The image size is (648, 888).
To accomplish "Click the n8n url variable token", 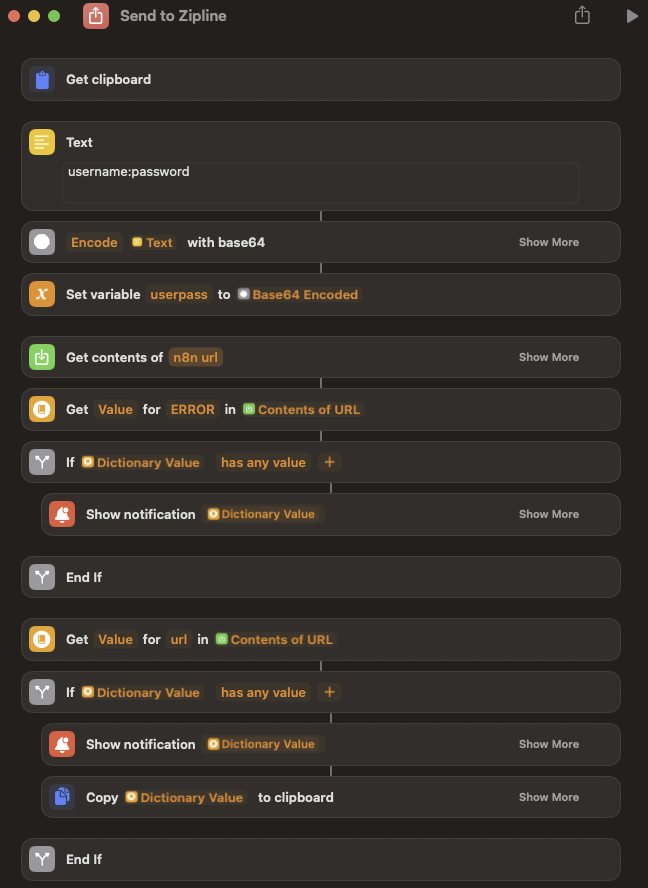I will 196,357.
